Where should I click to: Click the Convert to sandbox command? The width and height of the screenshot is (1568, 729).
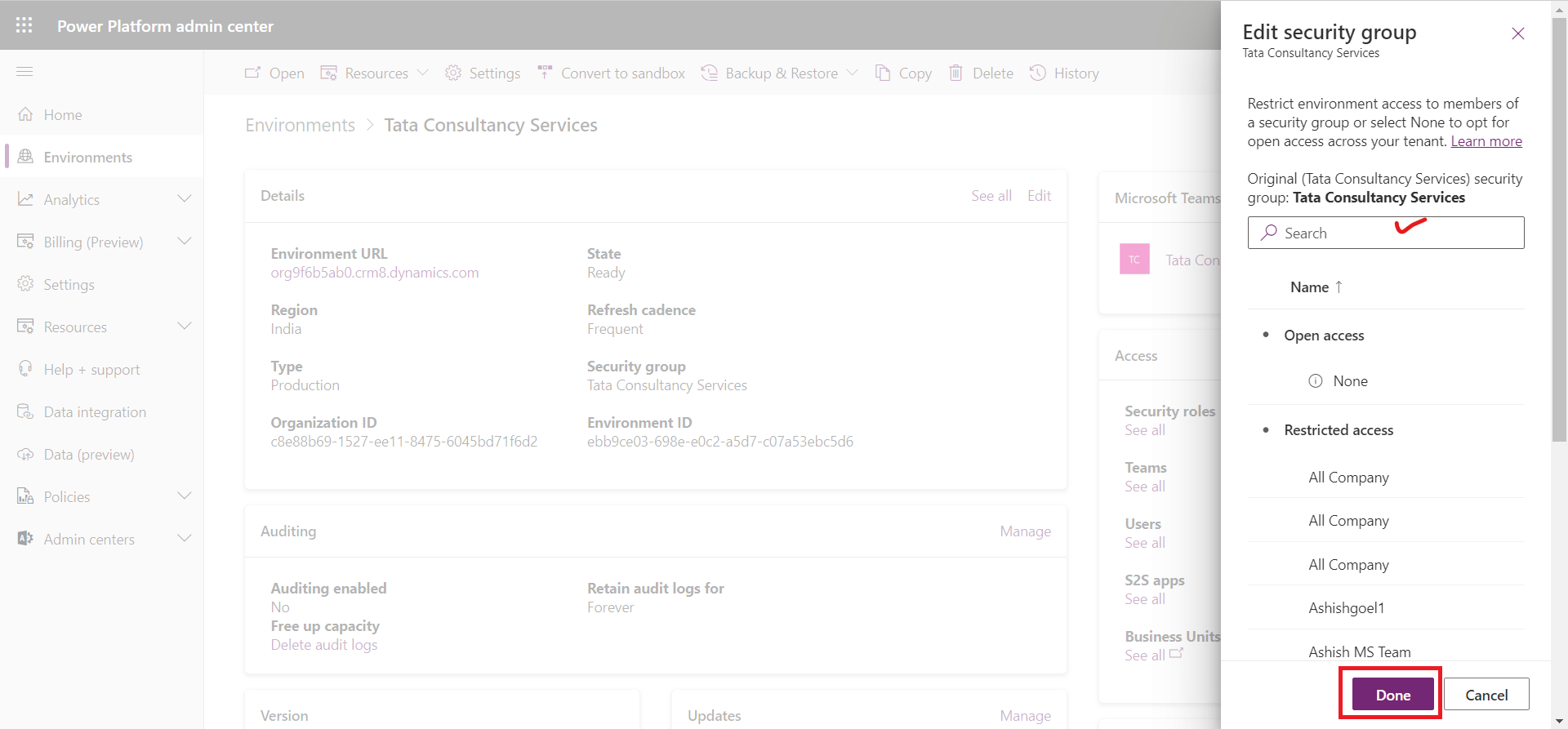coord(612,73)
